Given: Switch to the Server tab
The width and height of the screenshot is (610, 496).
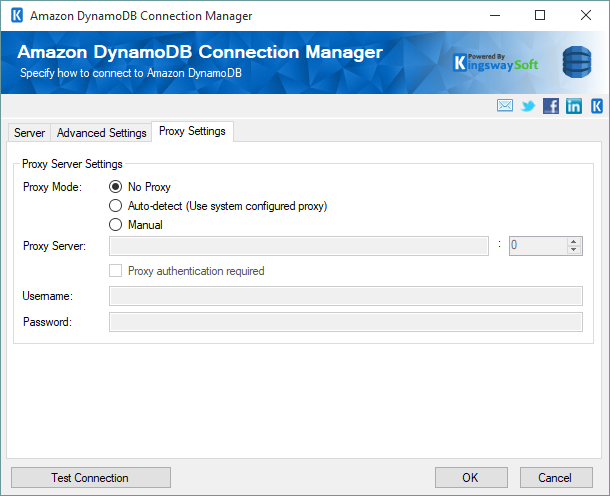Looking at the screenshot, I should pyautogui.click(x=29, y=133).
